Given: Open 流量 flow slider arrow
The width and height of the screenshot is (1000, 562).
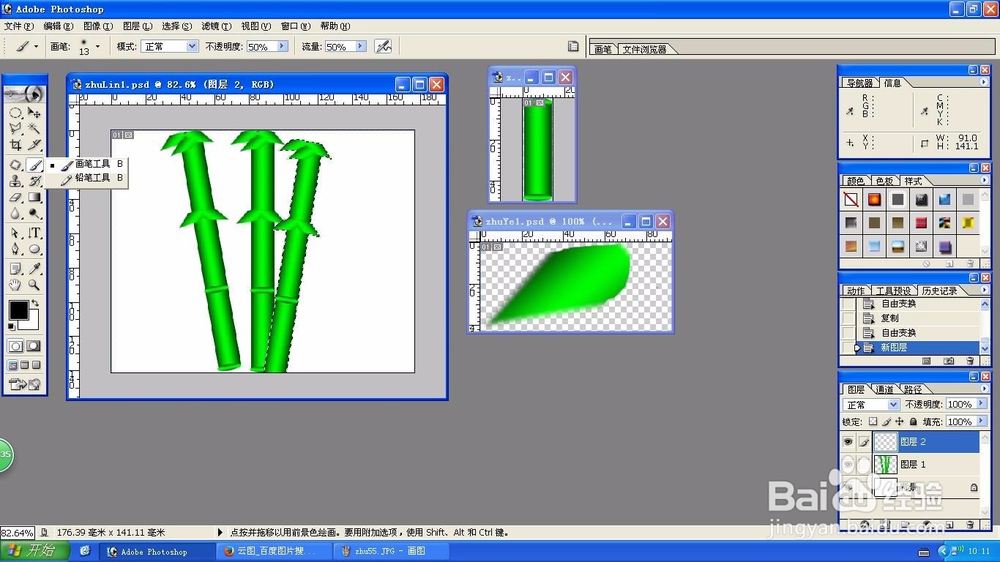Looking at the screenshot, I should [x=360, y=47].
